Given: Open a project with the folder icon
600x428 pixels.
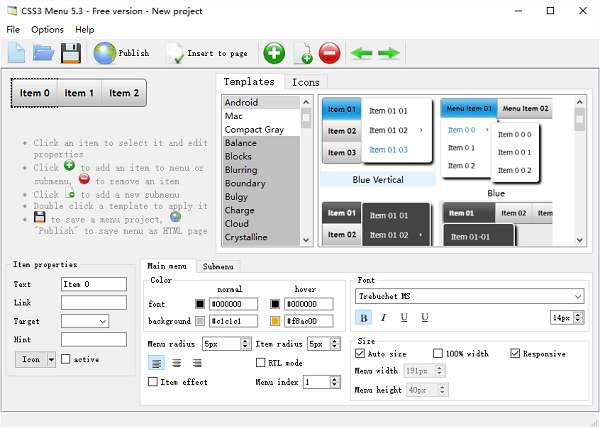Looking at the screenshot, I should click(44, 53).
